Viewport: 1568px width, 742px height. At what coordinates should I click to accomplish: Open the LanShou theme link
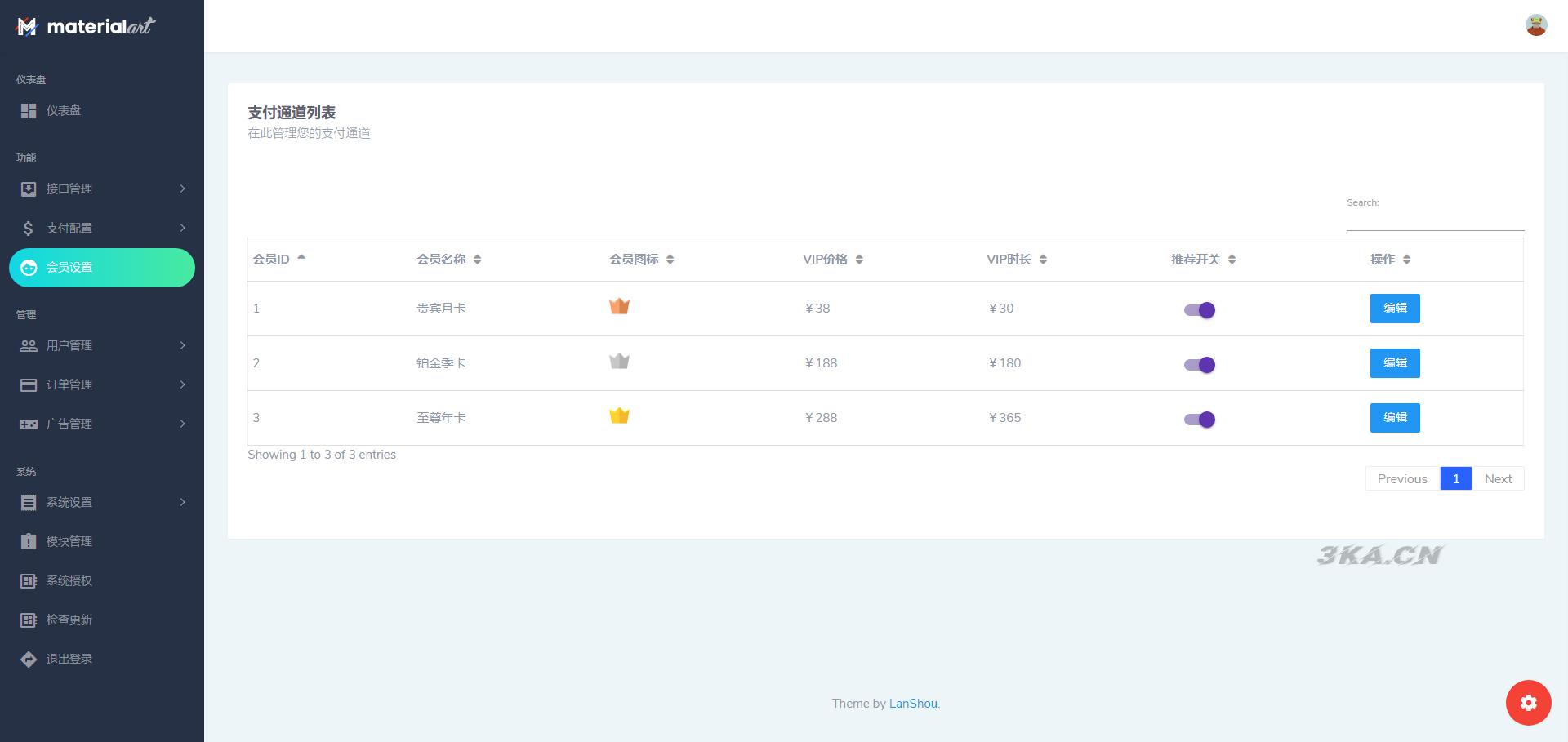pos(912,704)
